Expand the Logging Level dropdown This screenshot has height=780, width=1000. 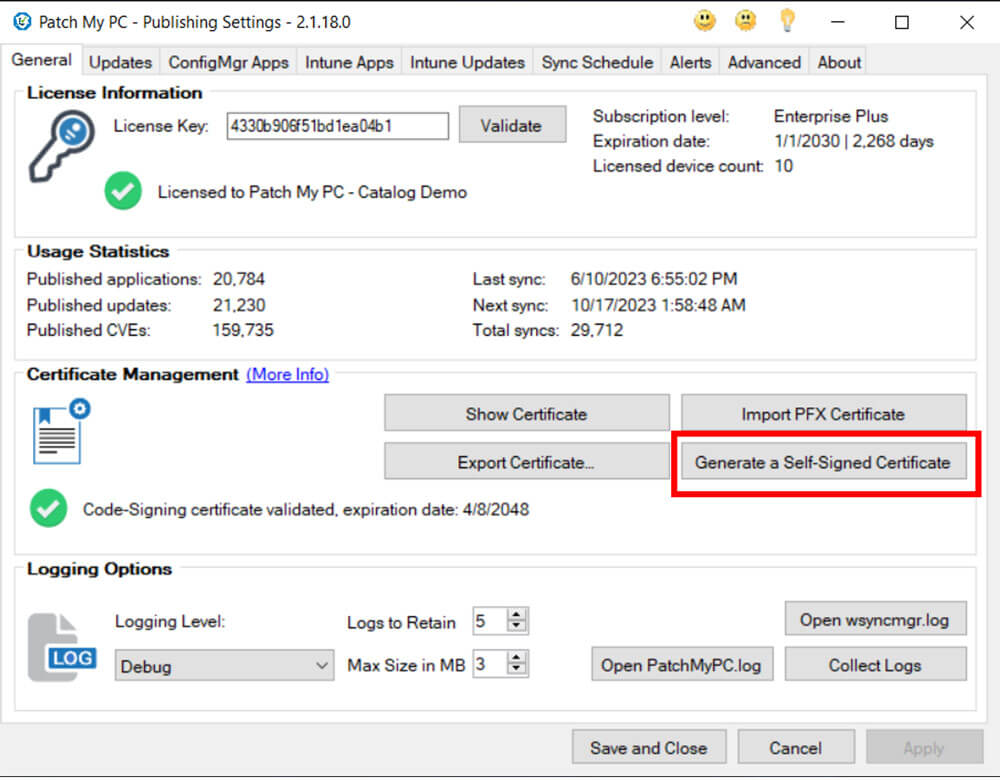click(x=224, y=666)
